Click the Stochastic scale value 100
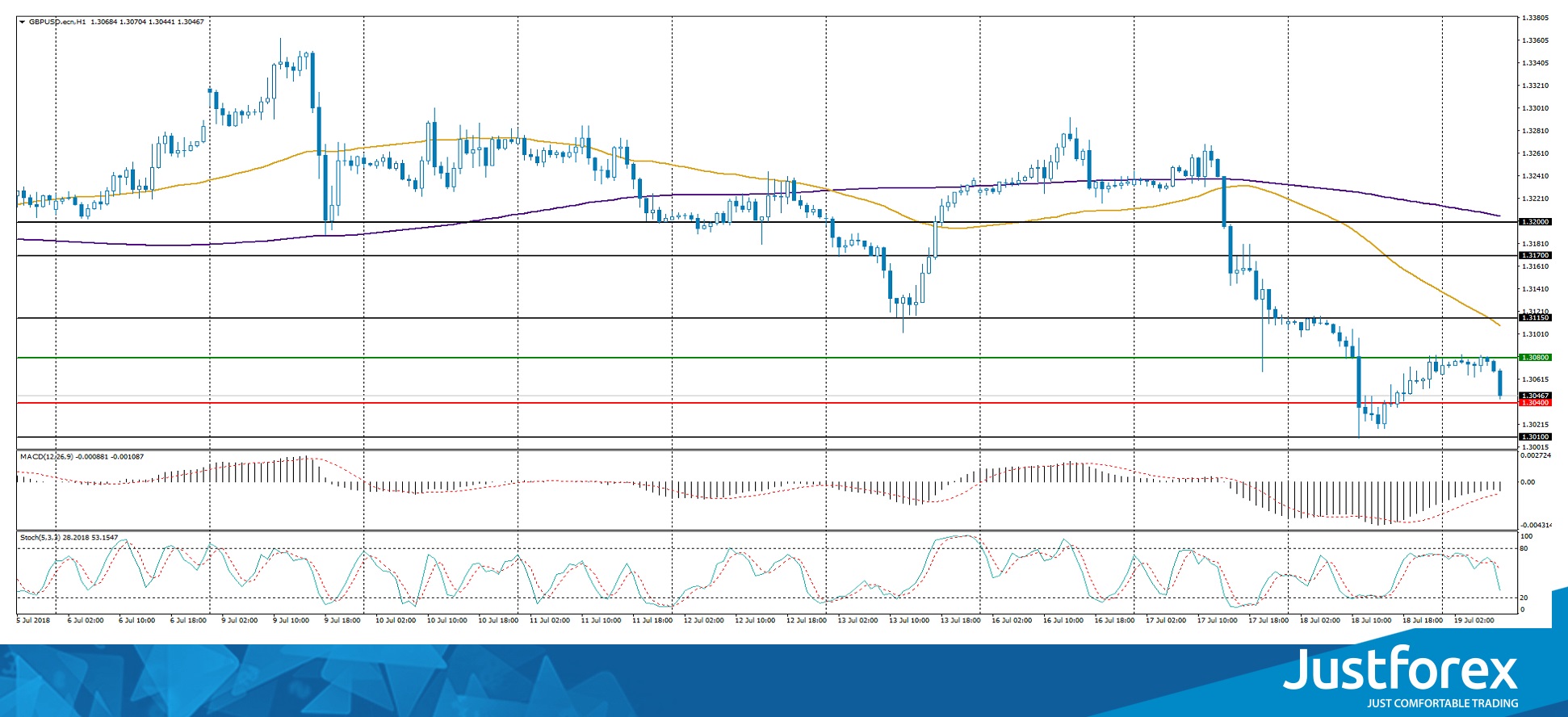The width and height of the screenshot is (1568, 717). point(1527,536)
